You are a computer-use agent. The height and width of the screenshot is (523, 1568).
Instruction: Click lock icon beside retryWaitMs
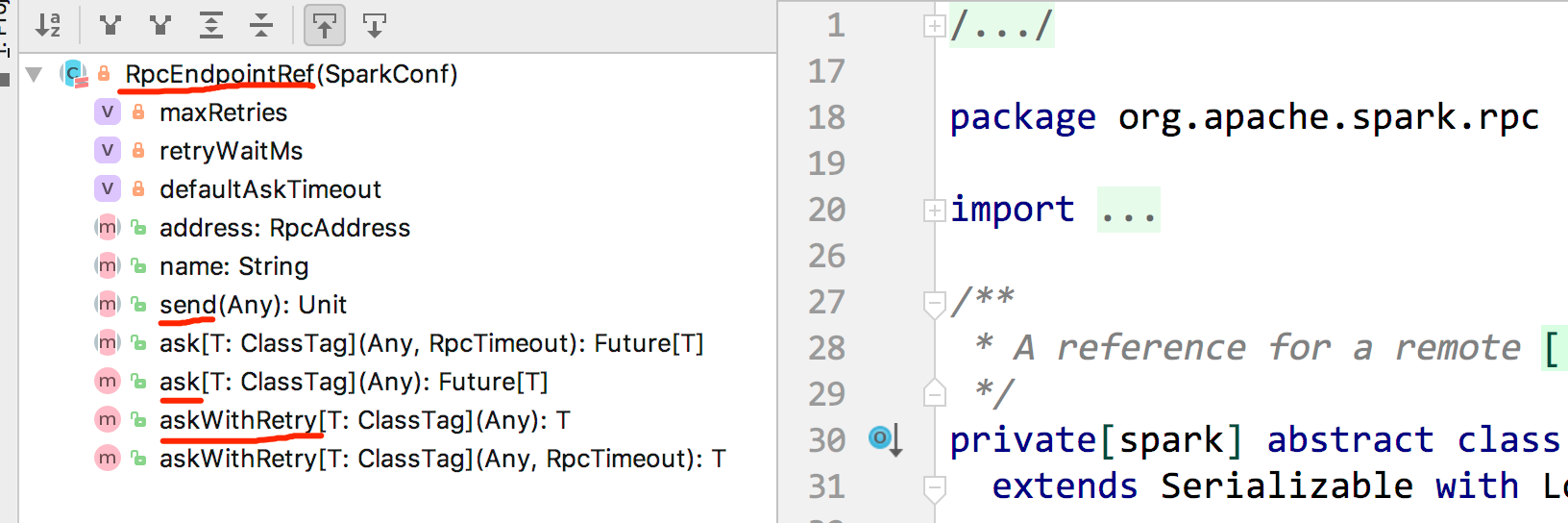(x=138, y=151)
